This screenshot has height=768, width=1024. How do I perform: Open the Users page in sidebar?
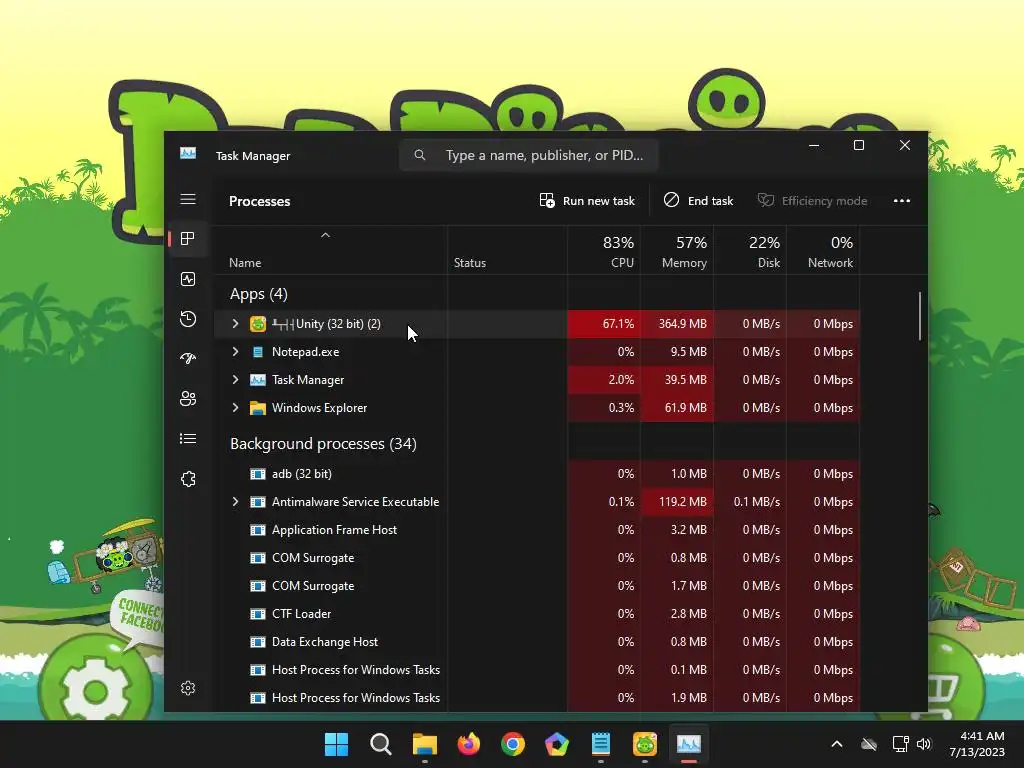point(188,398)
